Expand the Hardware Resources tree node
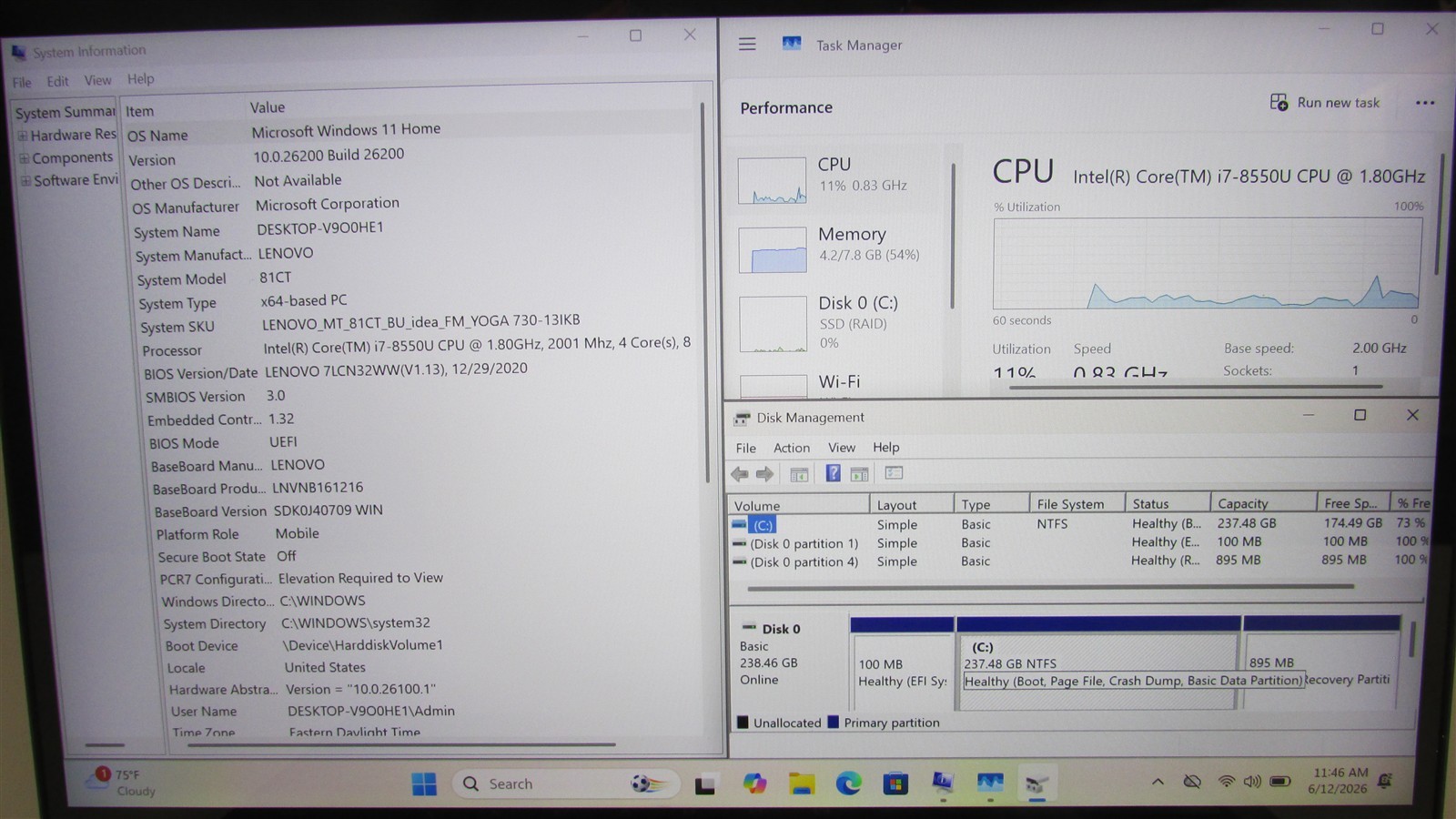 pos(23,136)
